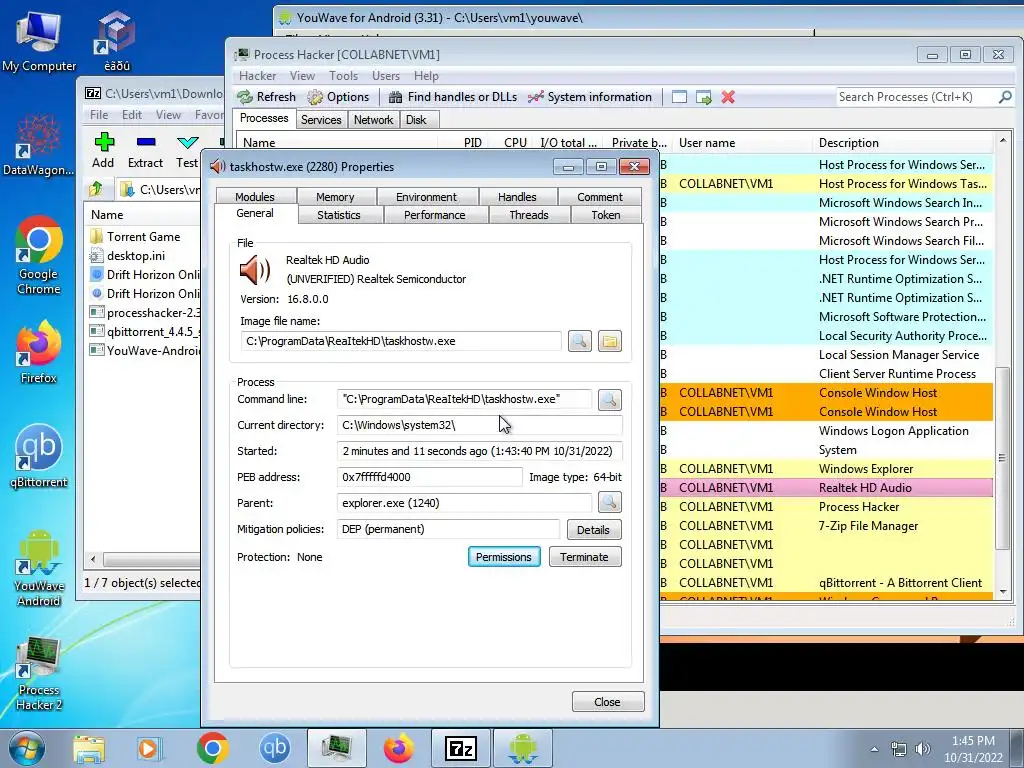Click the taskbar clock showing 1:45 PM

point(973,749)
